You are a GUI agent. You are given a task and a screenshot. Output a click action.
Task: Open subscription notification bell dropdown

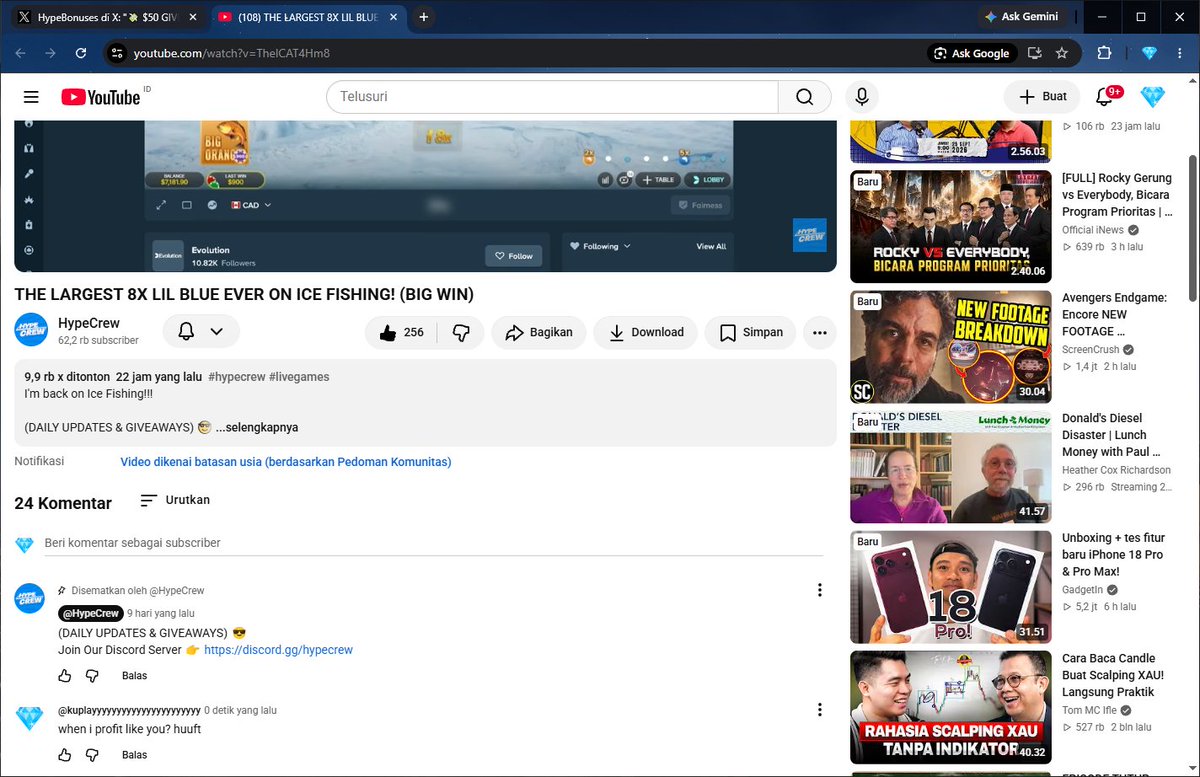tap(201, 331)
